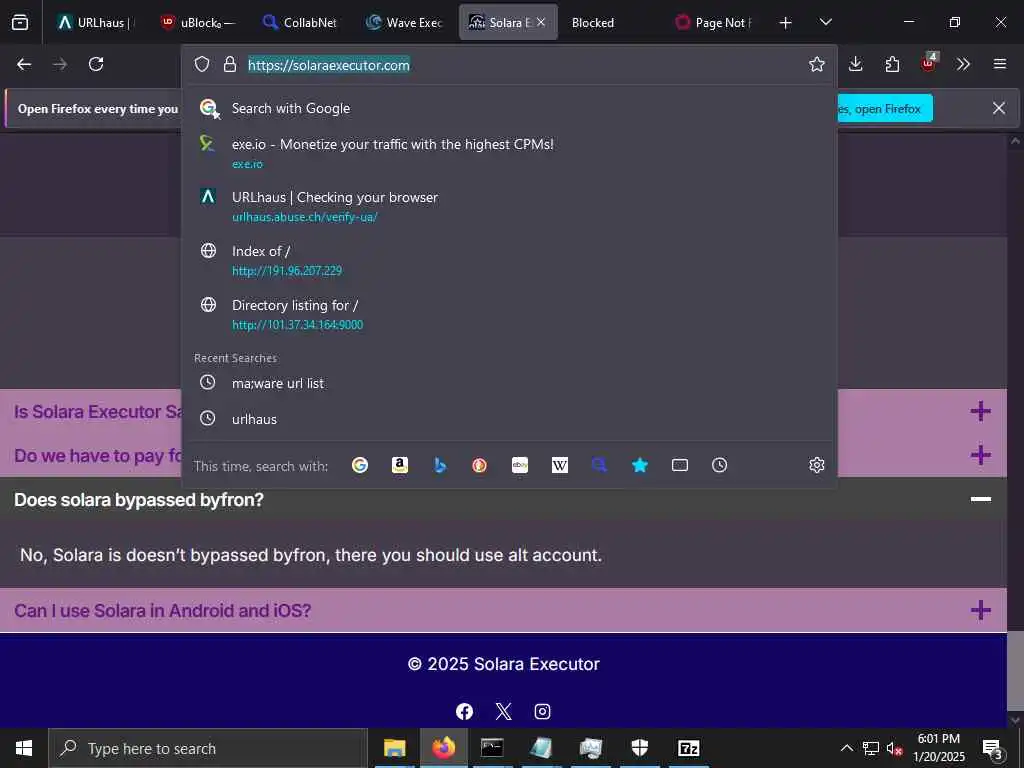
Task: Click the open Firefox confirmation button
Action: pyautogui.click(x=884, y=108)
